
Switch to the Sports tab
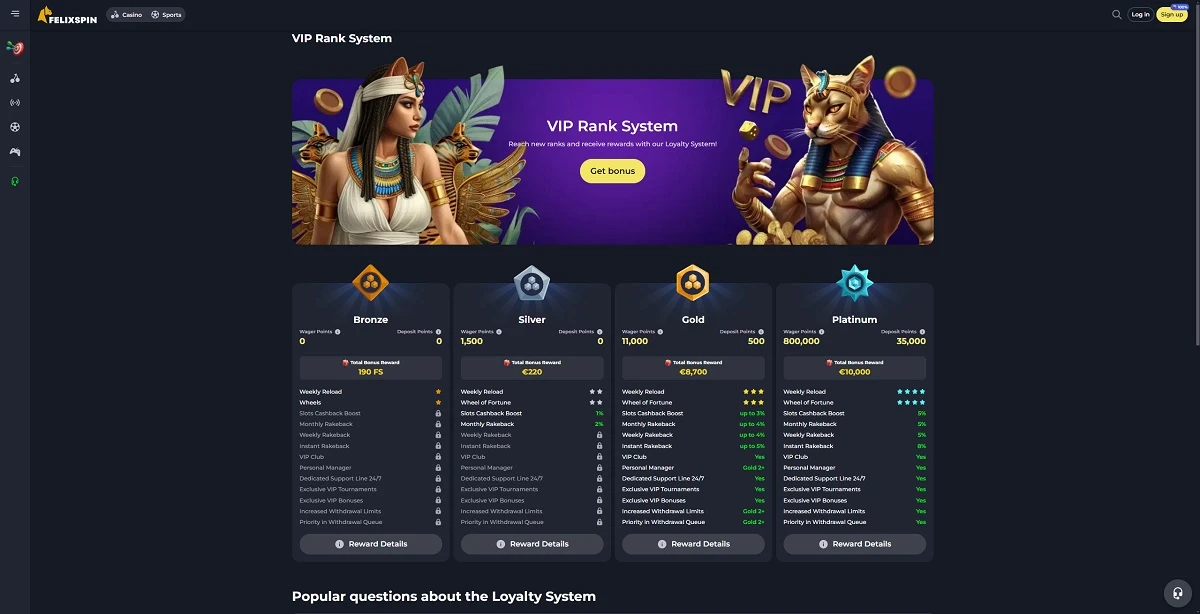click(166, 15)
